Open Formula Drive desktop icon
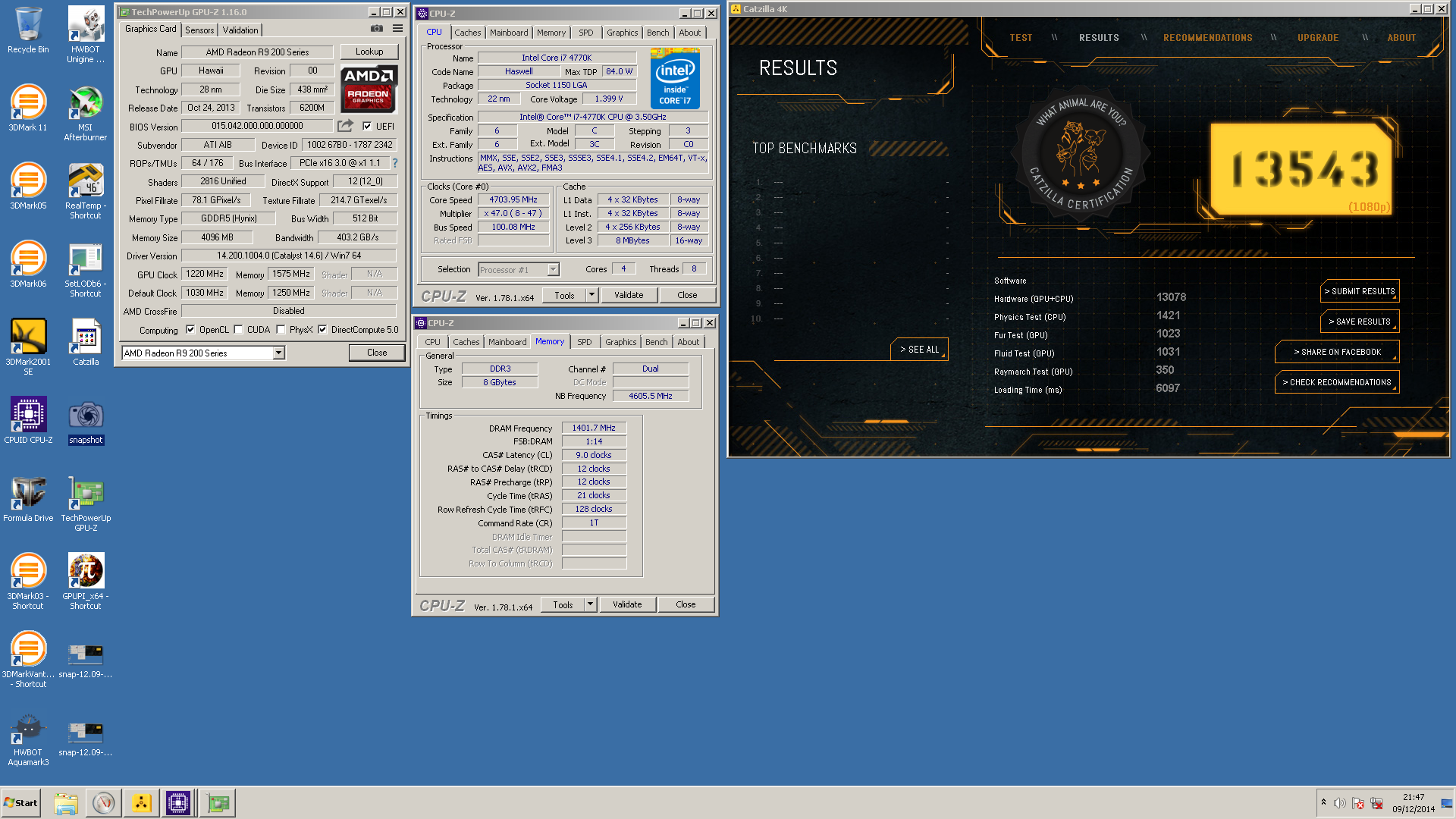1456x819 pixels. point(28,498)
